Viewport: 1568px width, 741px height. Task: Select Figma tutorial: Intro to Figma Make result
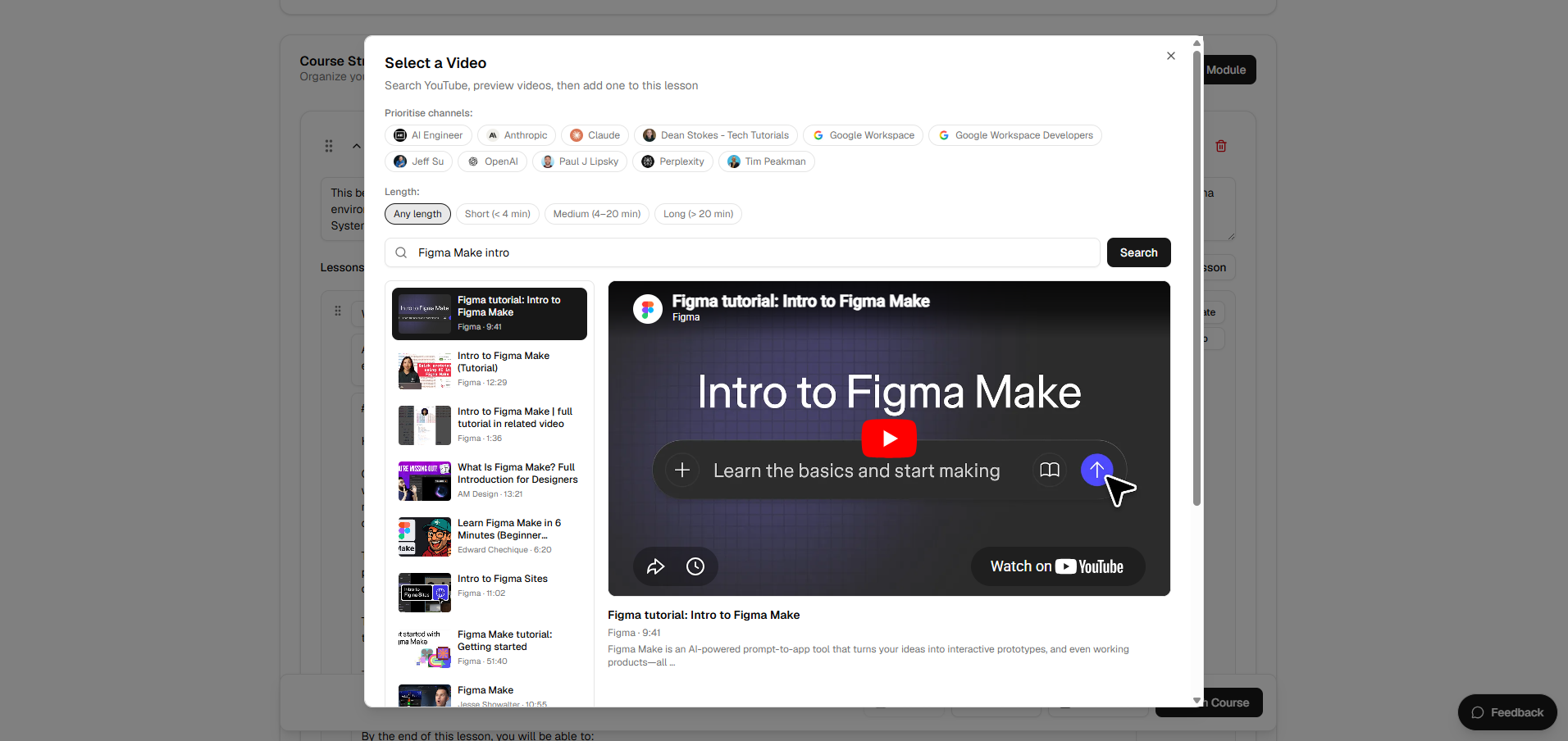(490, 314)
